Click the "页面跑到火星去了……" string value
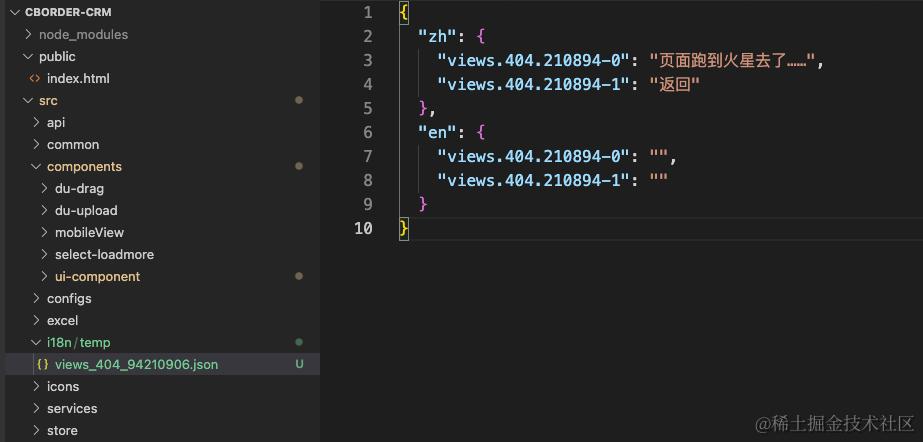This screenshot has width=923, height=442. coord(732,61)
